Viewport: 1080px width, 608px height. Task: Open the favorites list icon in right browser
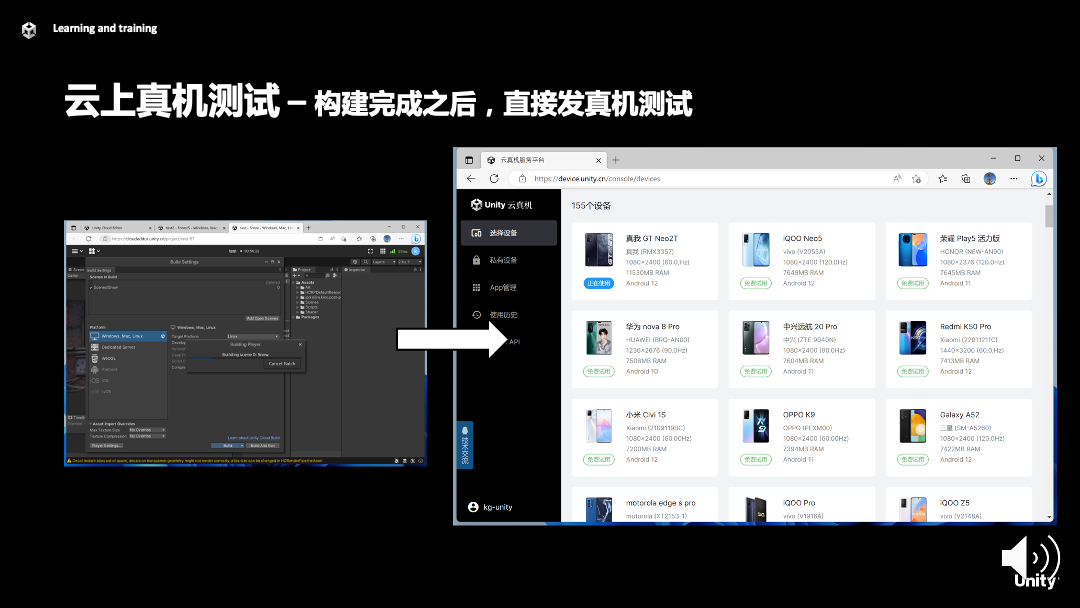point(942,178)
